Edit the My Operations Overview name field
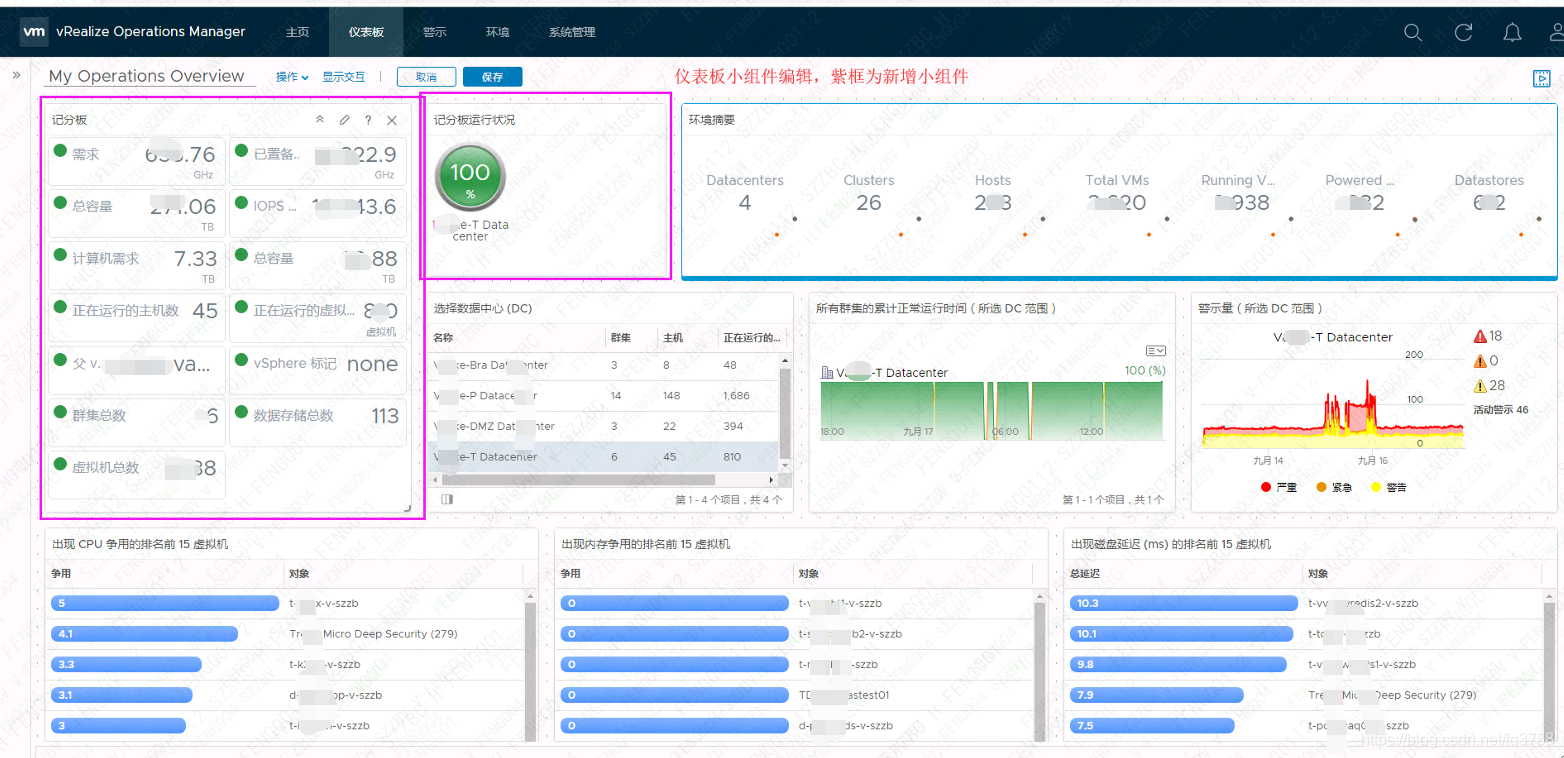 [150, 76]
